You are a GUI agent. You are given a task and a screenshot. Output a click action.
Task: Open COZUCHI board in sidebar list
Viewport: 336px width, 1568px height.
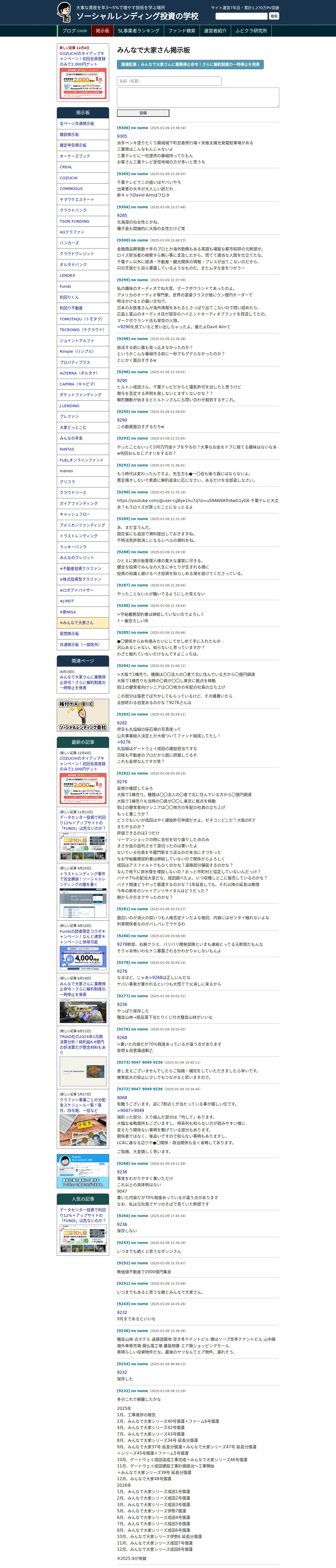83,178
